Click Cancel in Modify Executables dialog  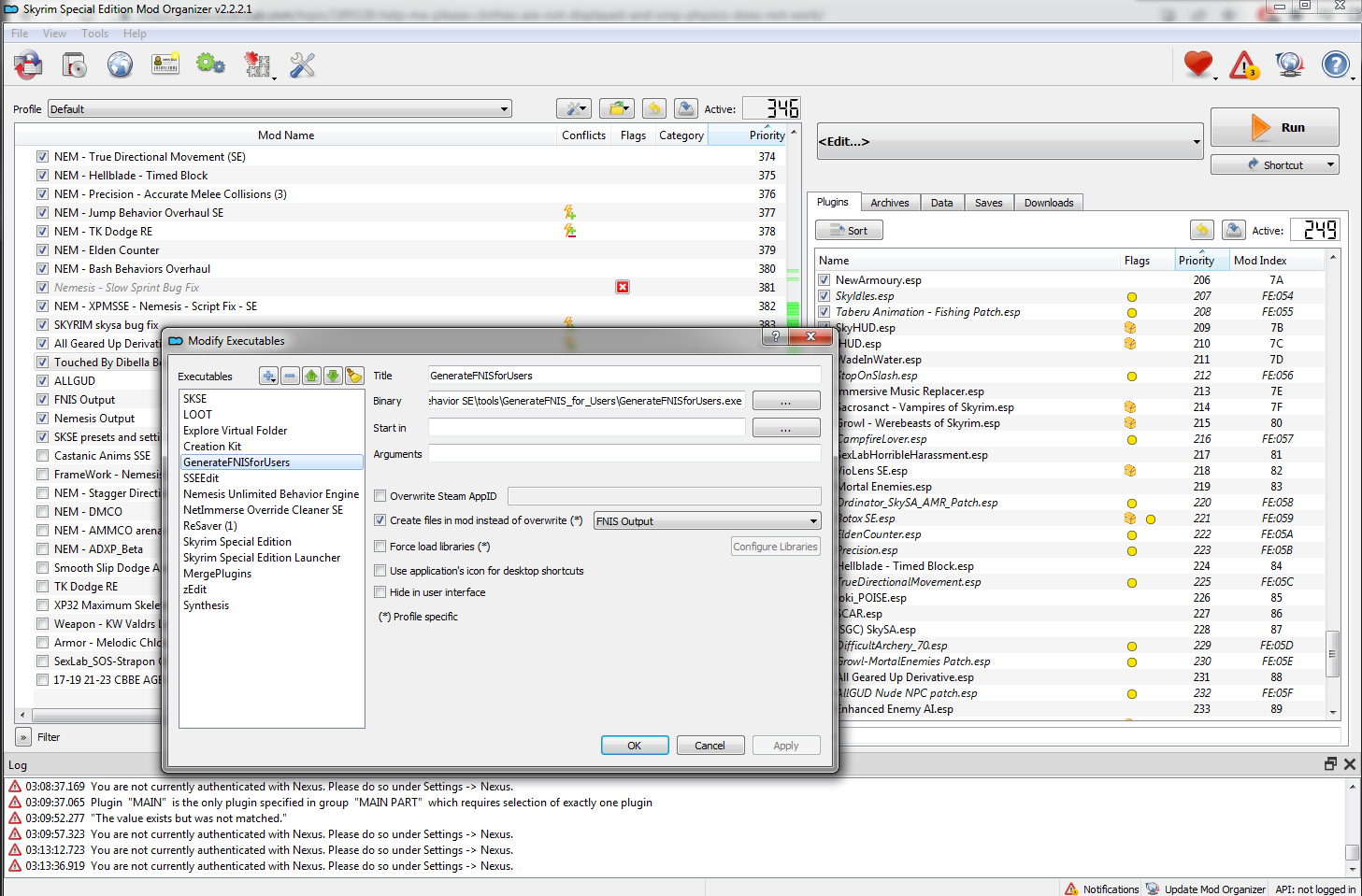click(x=710, y=746)
